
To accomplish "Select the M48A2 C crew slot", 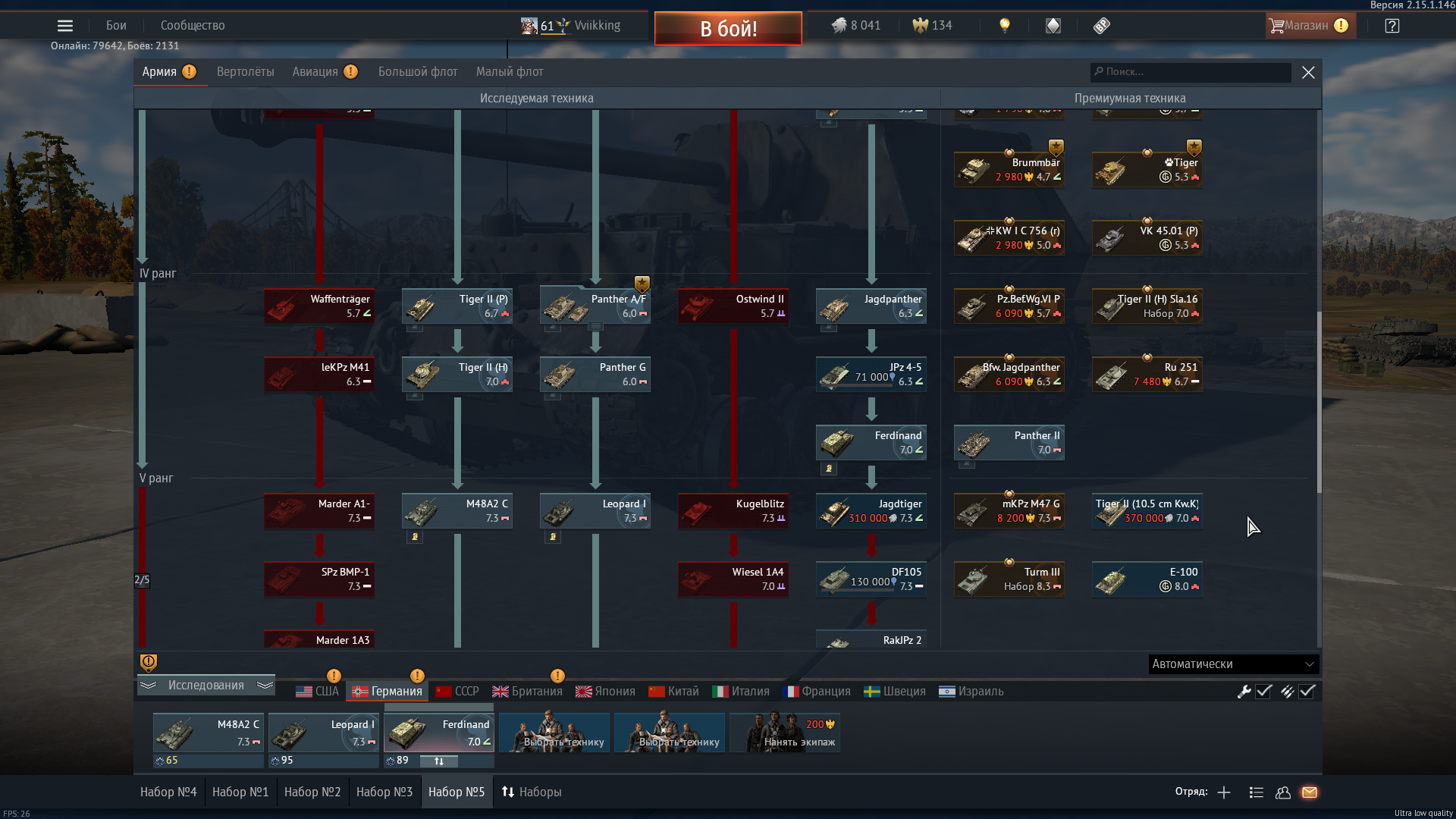I will pos(209,733).
